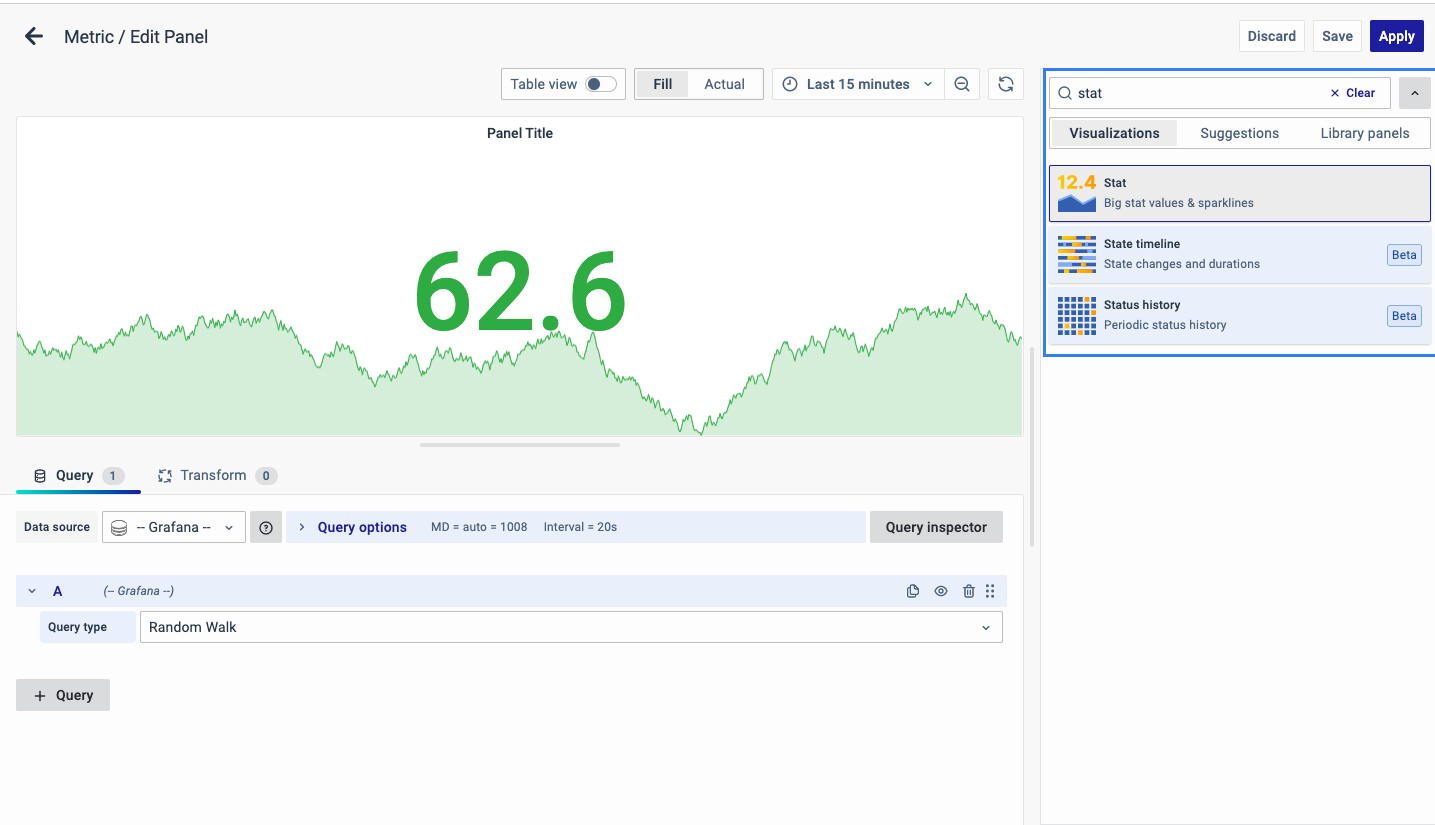Open the Last 15 minutes time picker
The image size is (1435, 825).
tap(858, 84)
